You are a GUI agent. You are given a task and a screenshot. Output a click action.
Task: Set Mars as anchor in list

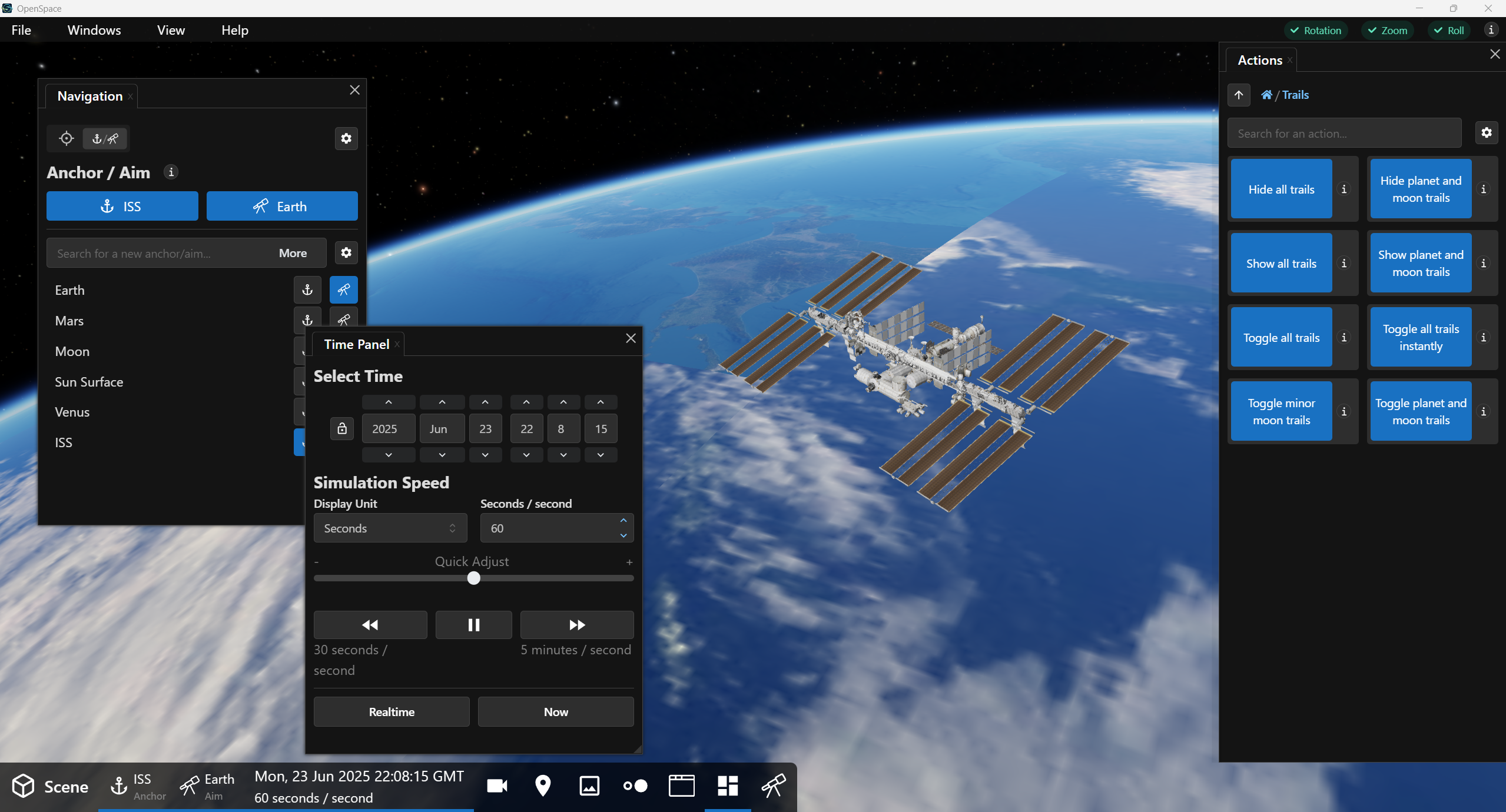click(x=307, y=318)
